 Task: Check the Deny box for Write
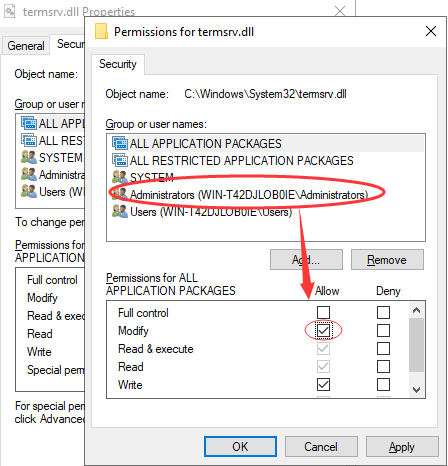click(383, 384)
